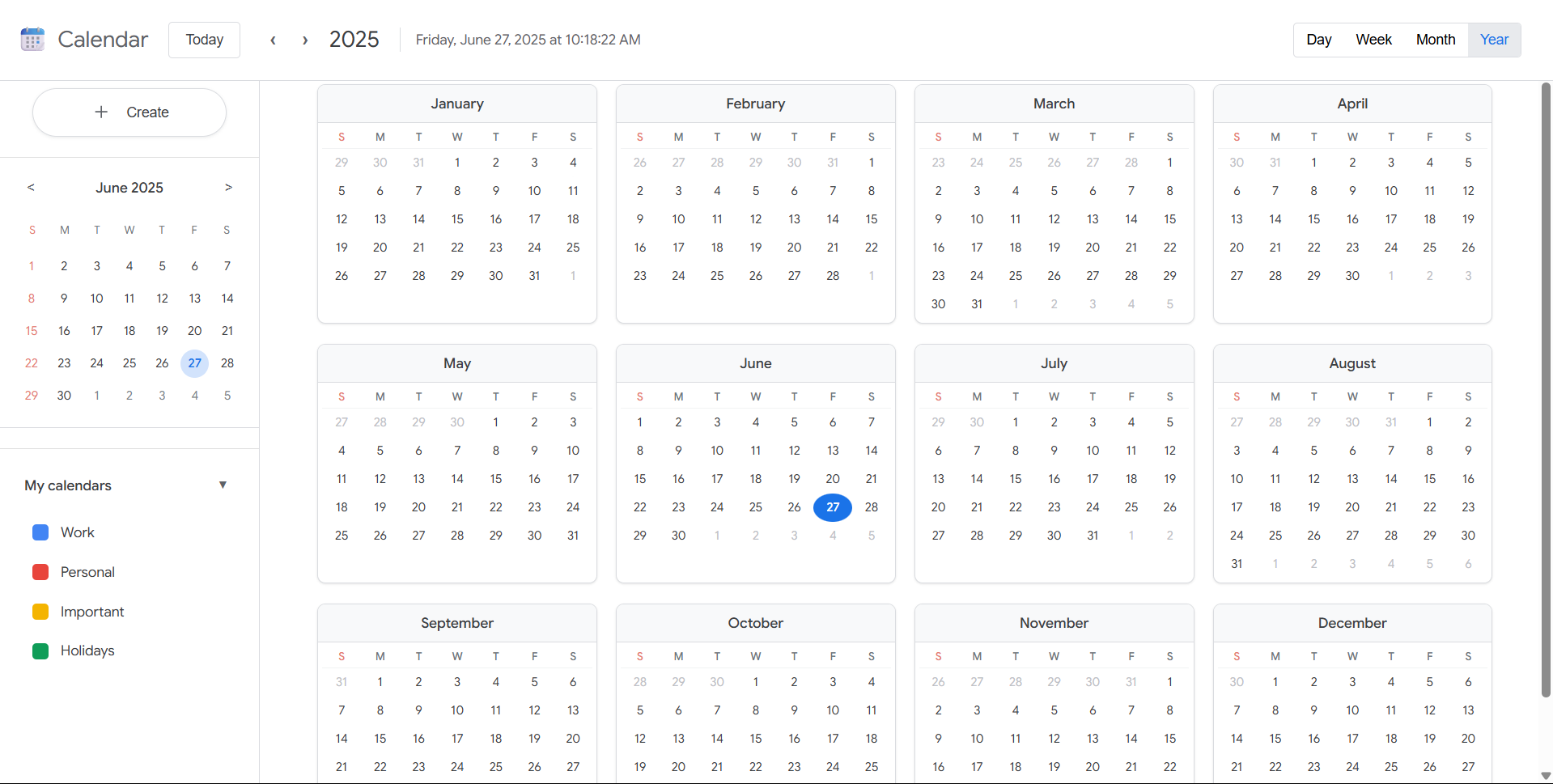Click the current date and time text
Image resolution: width=1553 pixels, height=784 pixels.
[x=528, y=40]
